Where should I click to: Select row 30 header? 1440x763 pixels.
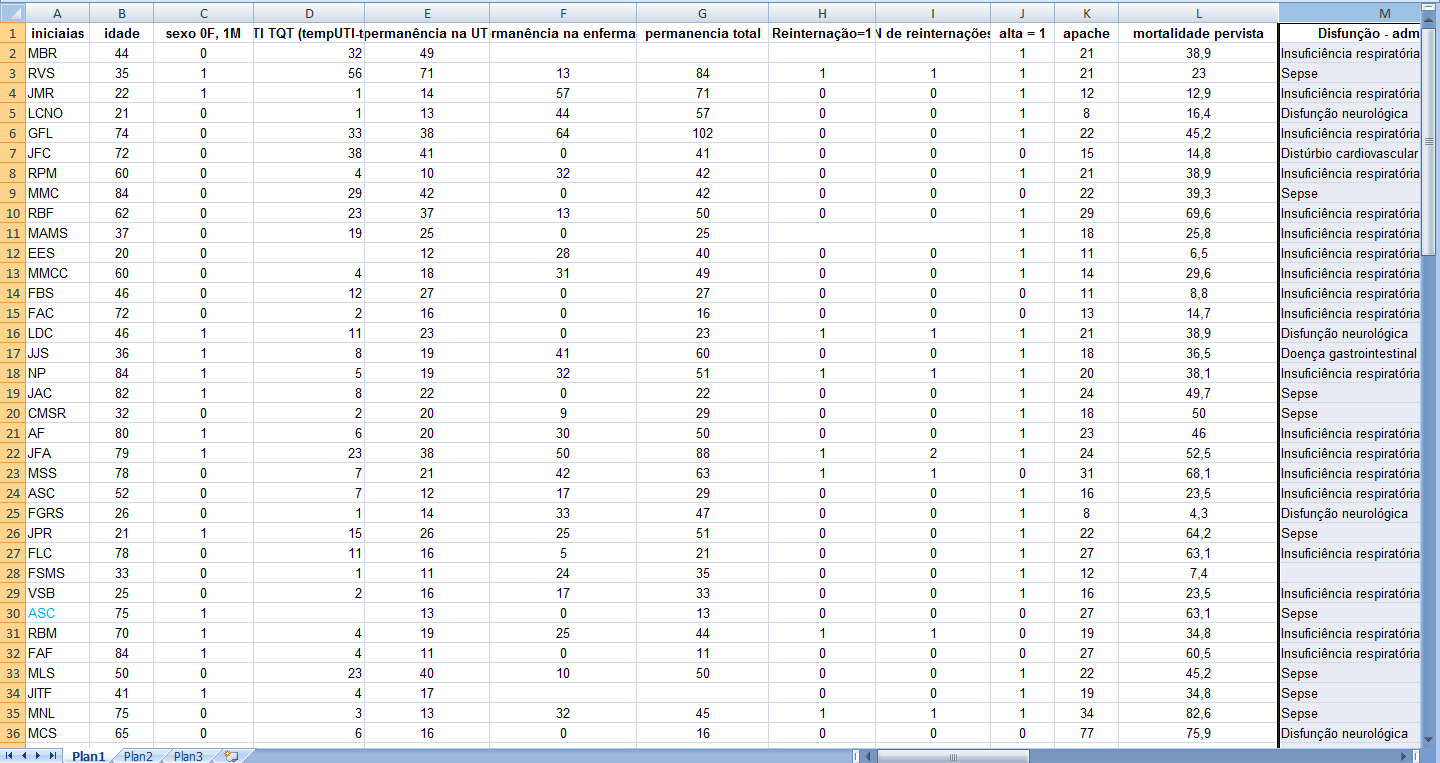[12, 613]
